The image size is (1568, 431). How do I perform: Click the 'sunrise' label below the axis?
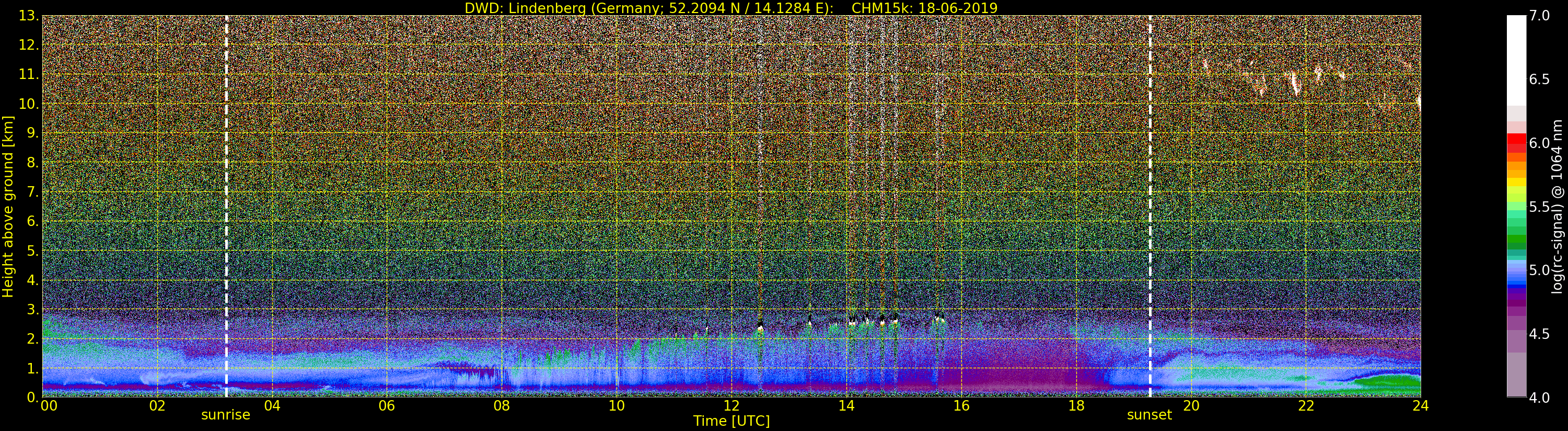[x=226, y=415]
